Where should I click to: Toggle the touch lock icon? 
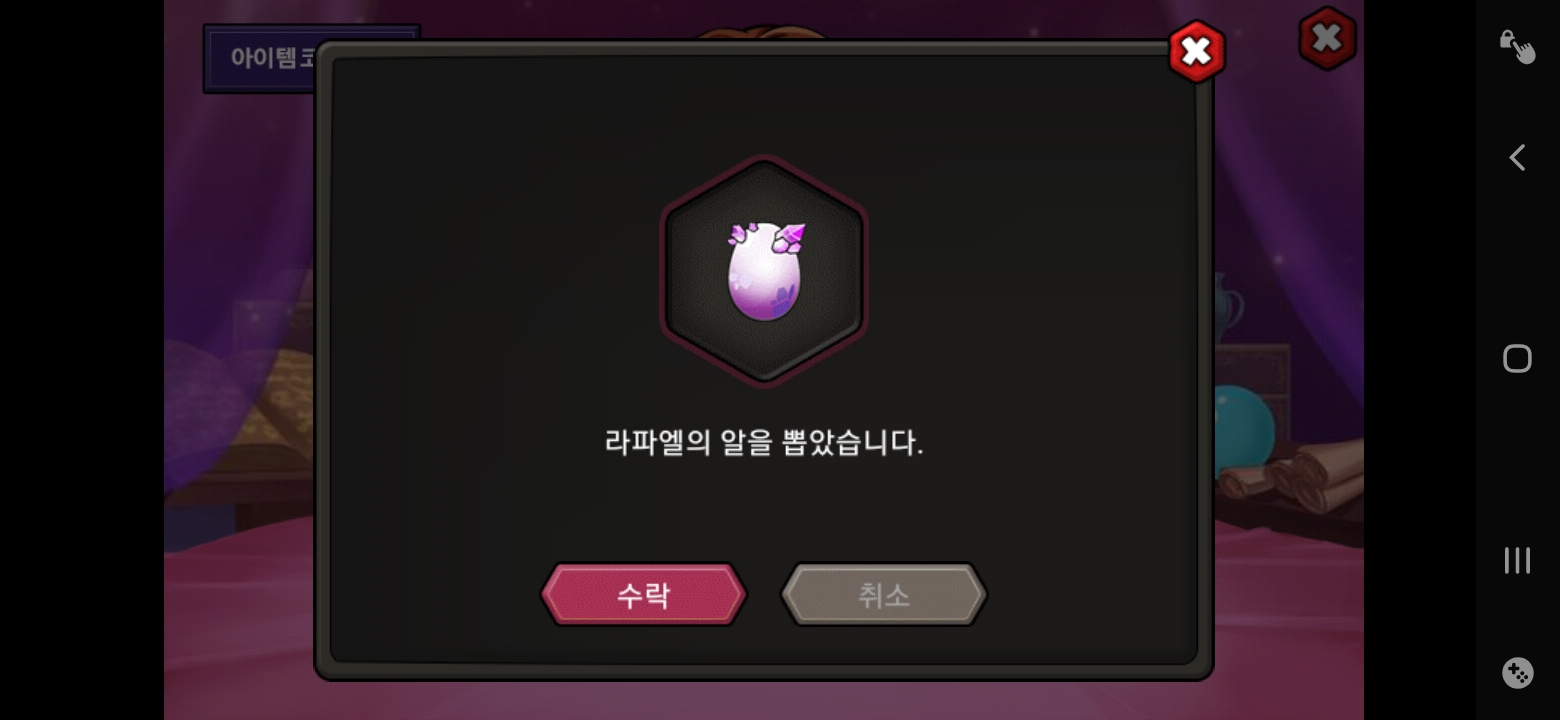pyautogui.click(x=1517, y=46)
